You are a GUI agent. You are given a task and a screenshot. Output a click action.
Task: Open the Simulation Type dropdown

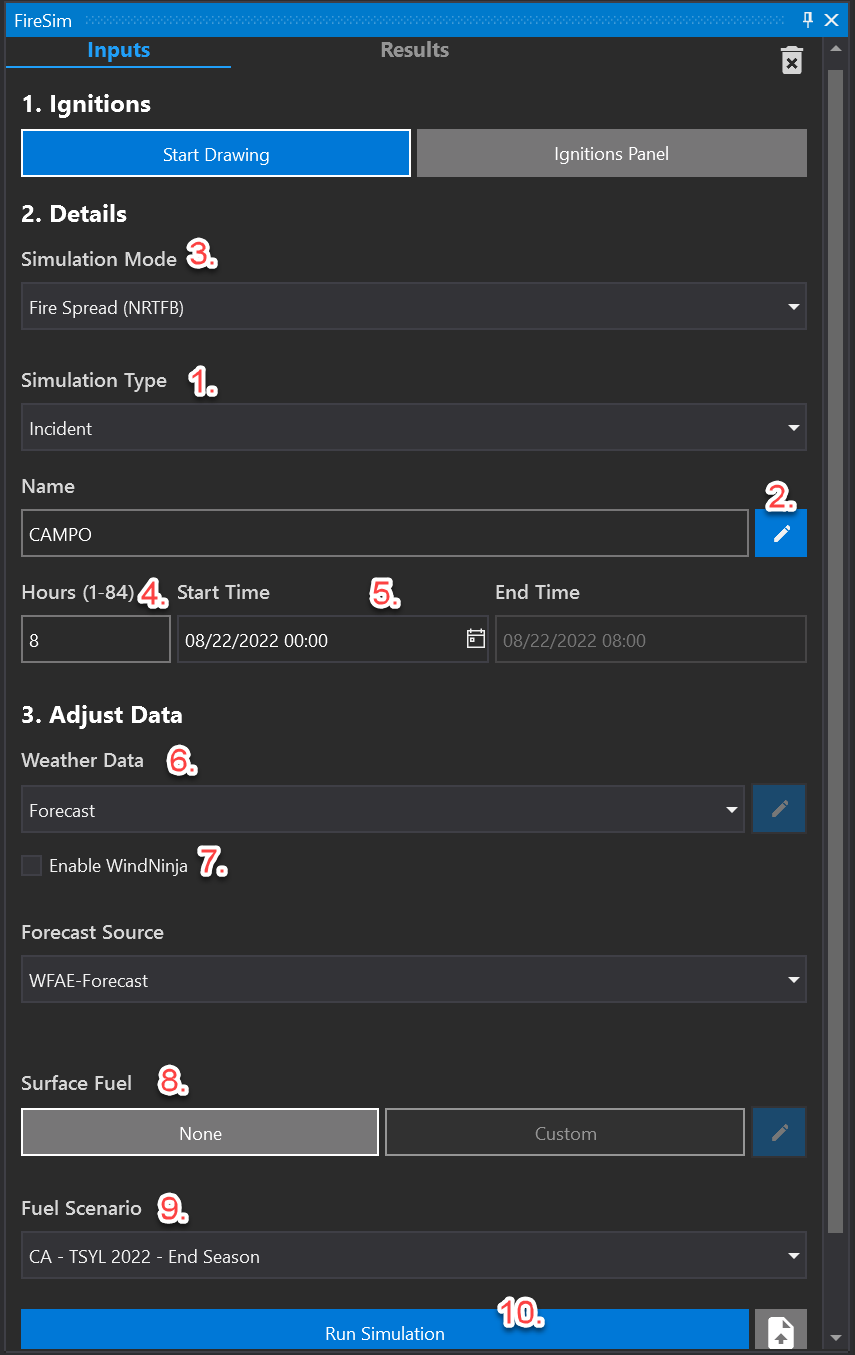coord(413,428)
